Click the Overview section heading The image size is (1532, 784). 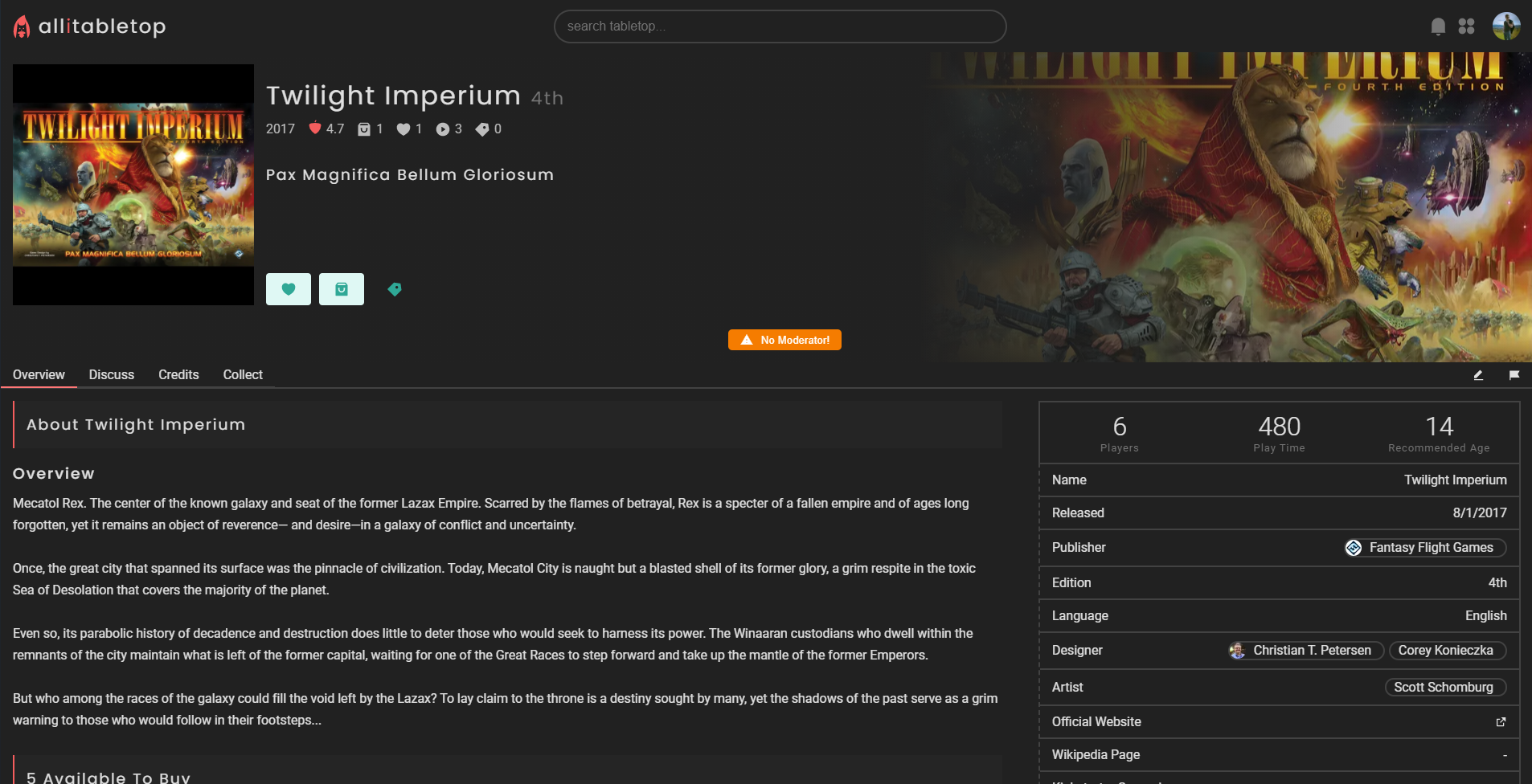54,474
